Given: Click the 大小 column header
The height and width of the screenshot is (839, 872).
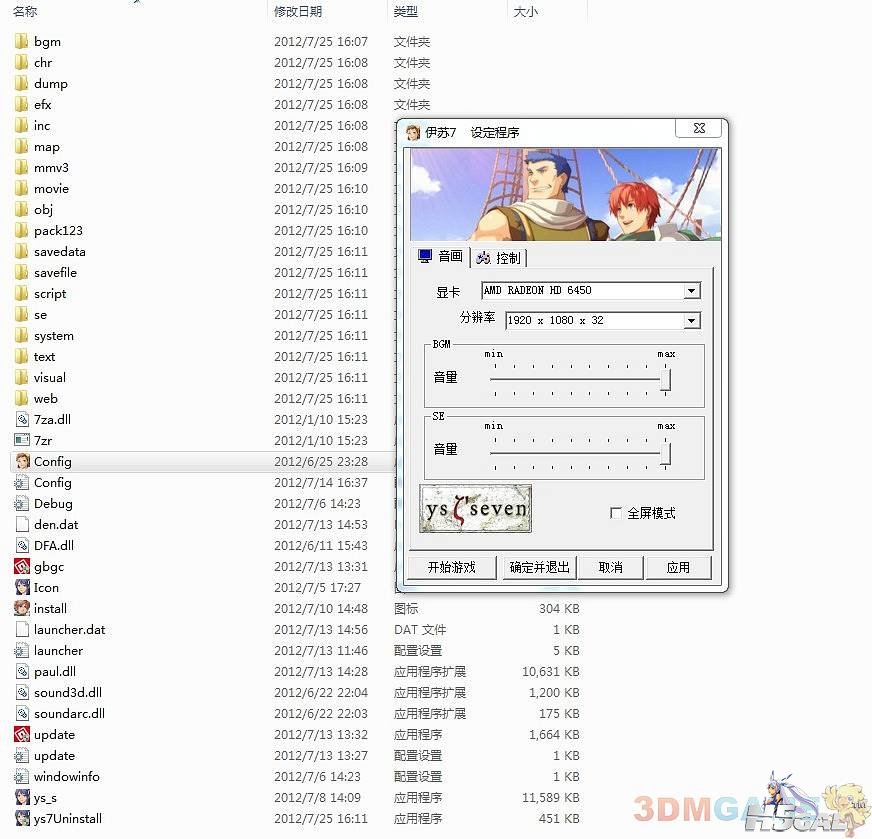Looking at the screenshot, I should tap(526, 11).
